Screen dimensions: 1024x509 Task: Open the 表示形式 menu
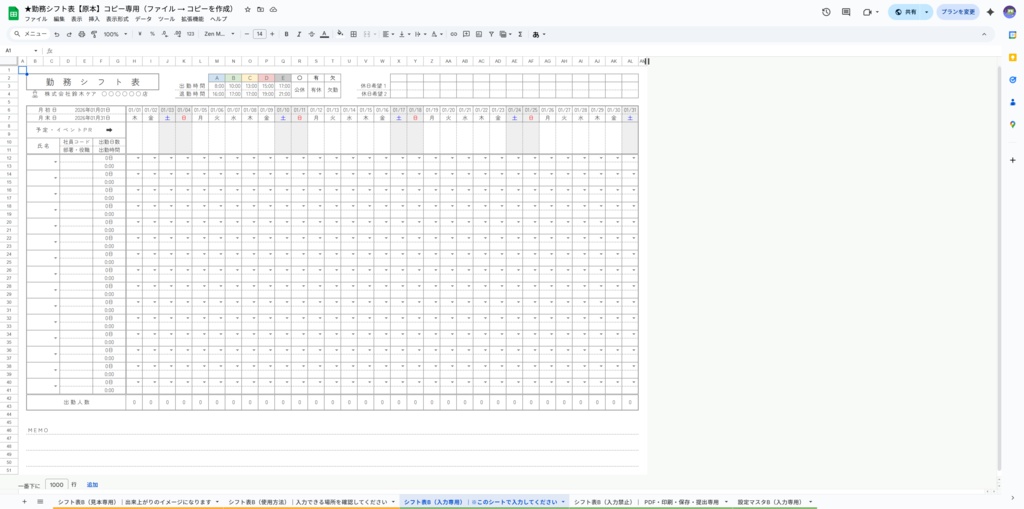[x=118, y=19]
